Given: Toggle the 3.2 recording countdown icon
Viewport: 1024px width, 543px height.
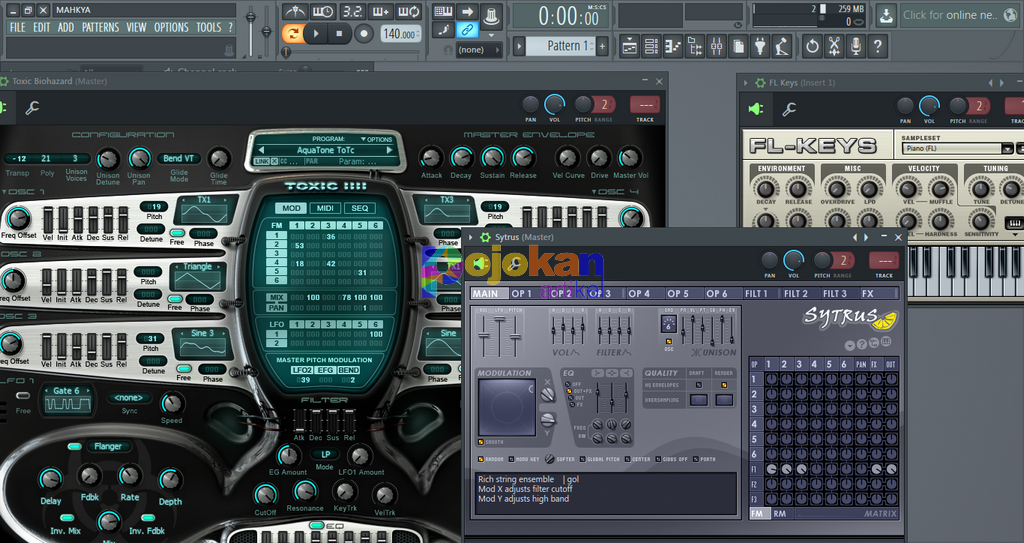Looking at the screenshot, I should [352, 11].
